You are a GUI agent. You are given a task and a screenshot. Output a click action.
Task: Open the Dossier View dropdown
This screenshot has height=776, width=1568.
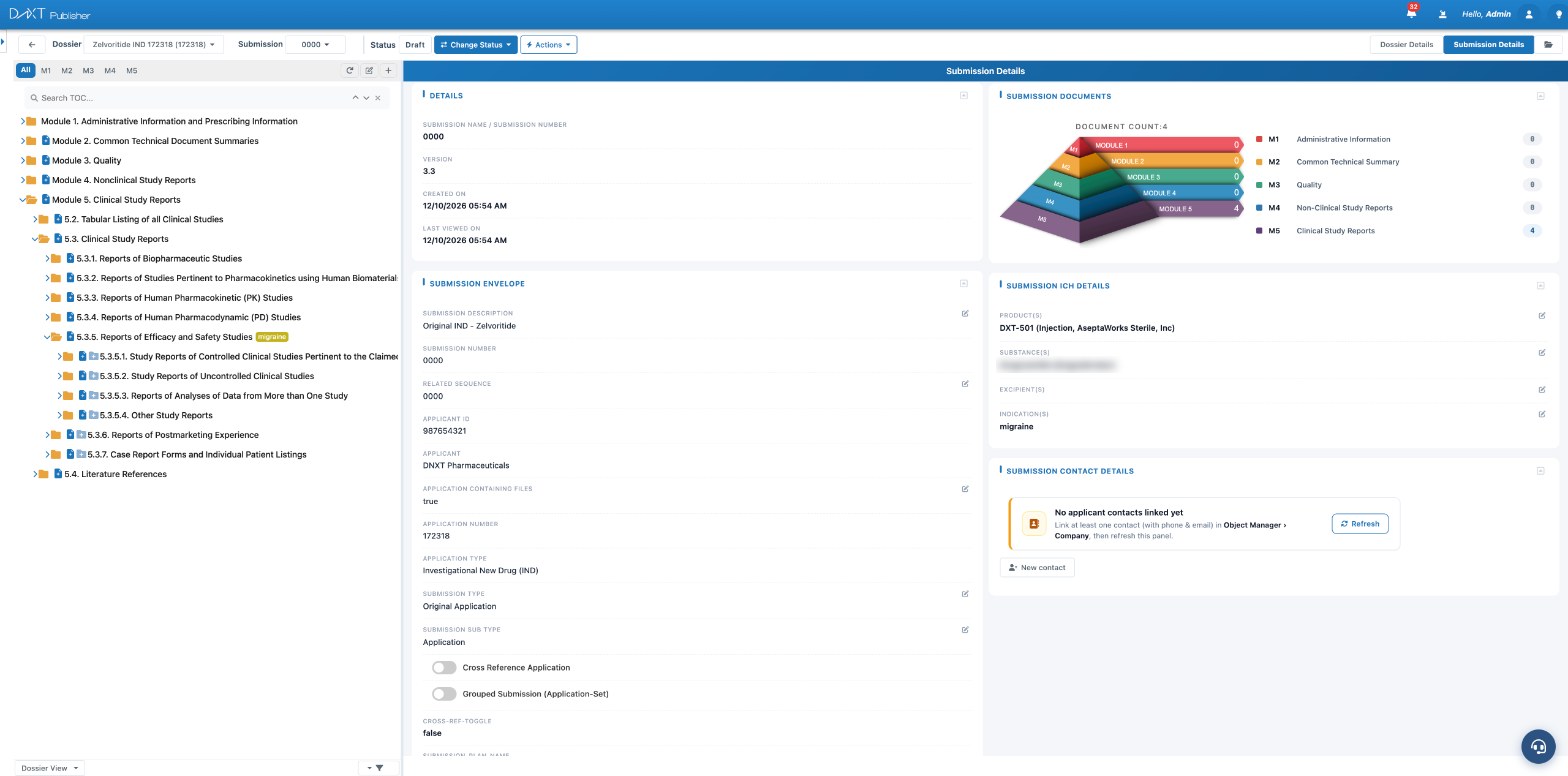click(x=50, y=768)
